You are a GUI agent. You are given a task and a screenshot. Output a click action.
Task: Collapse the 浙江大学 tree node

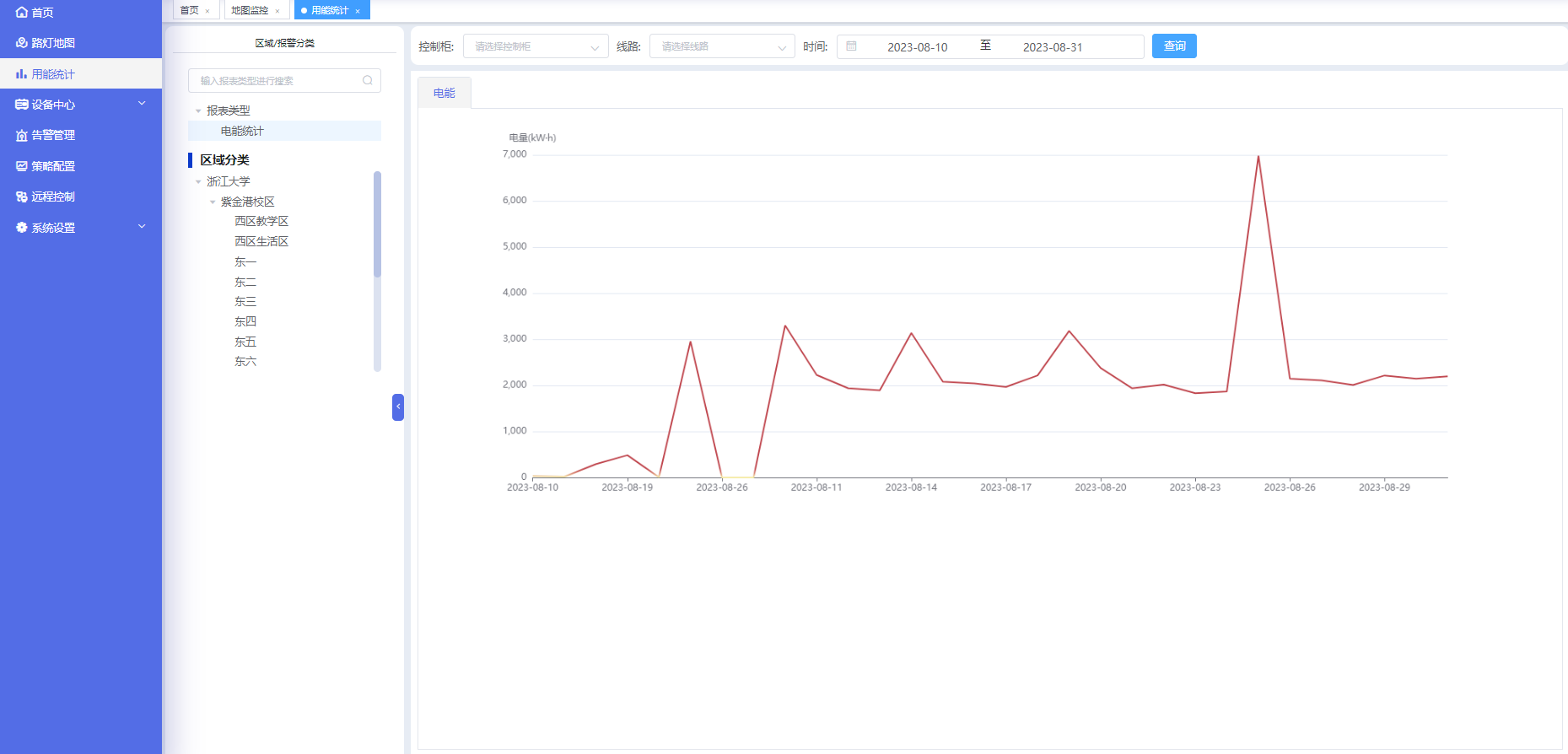coord(198,182)
